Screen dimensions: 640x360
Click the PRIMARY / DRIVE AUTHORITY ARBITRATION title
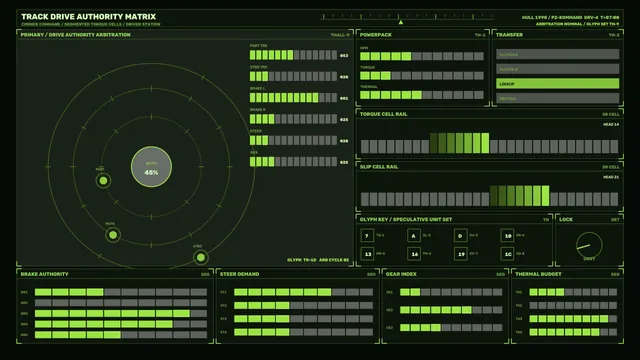click(76, 35)
